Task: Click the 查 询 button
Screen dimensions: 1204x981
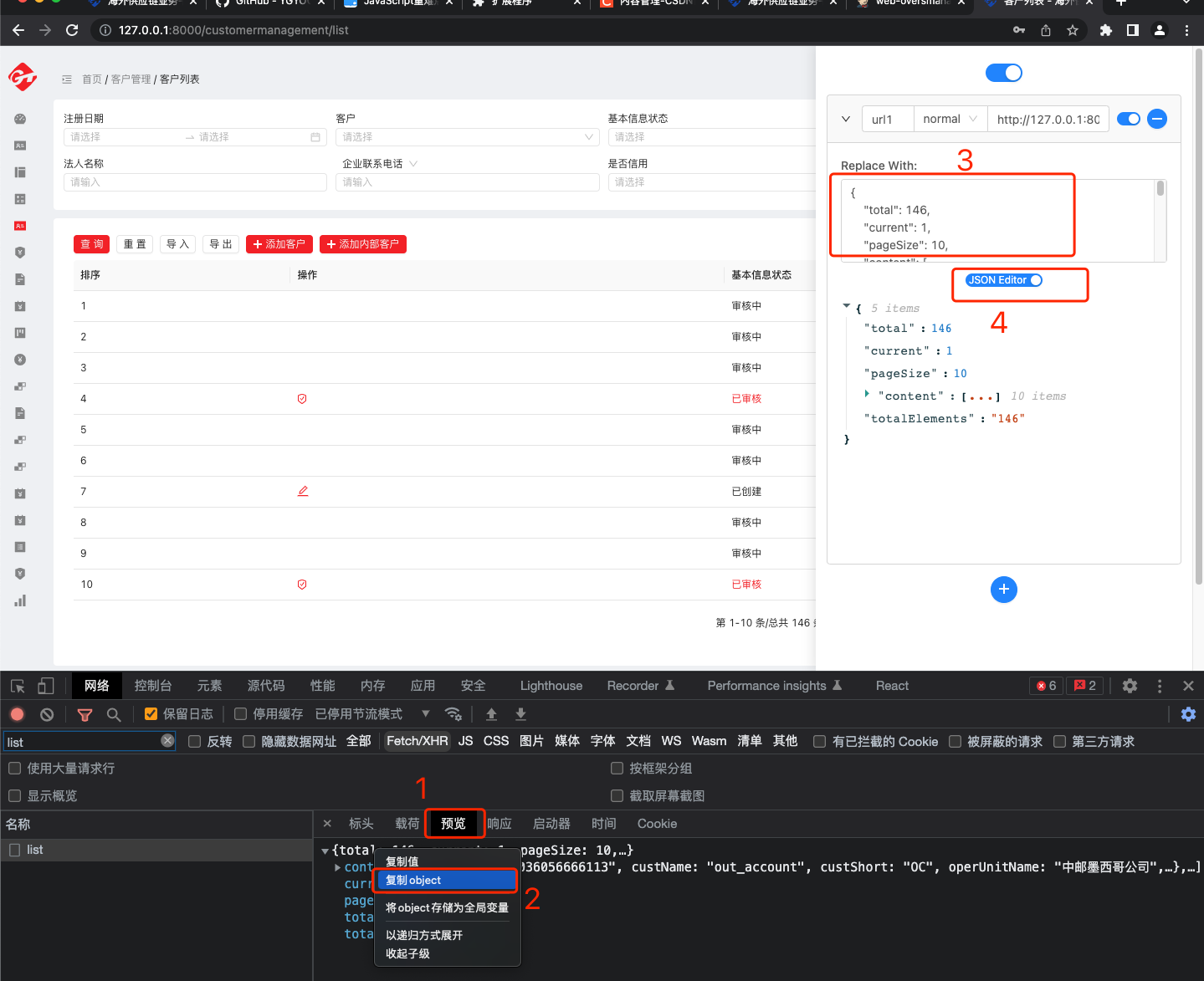Action: [x=92, y=244]
